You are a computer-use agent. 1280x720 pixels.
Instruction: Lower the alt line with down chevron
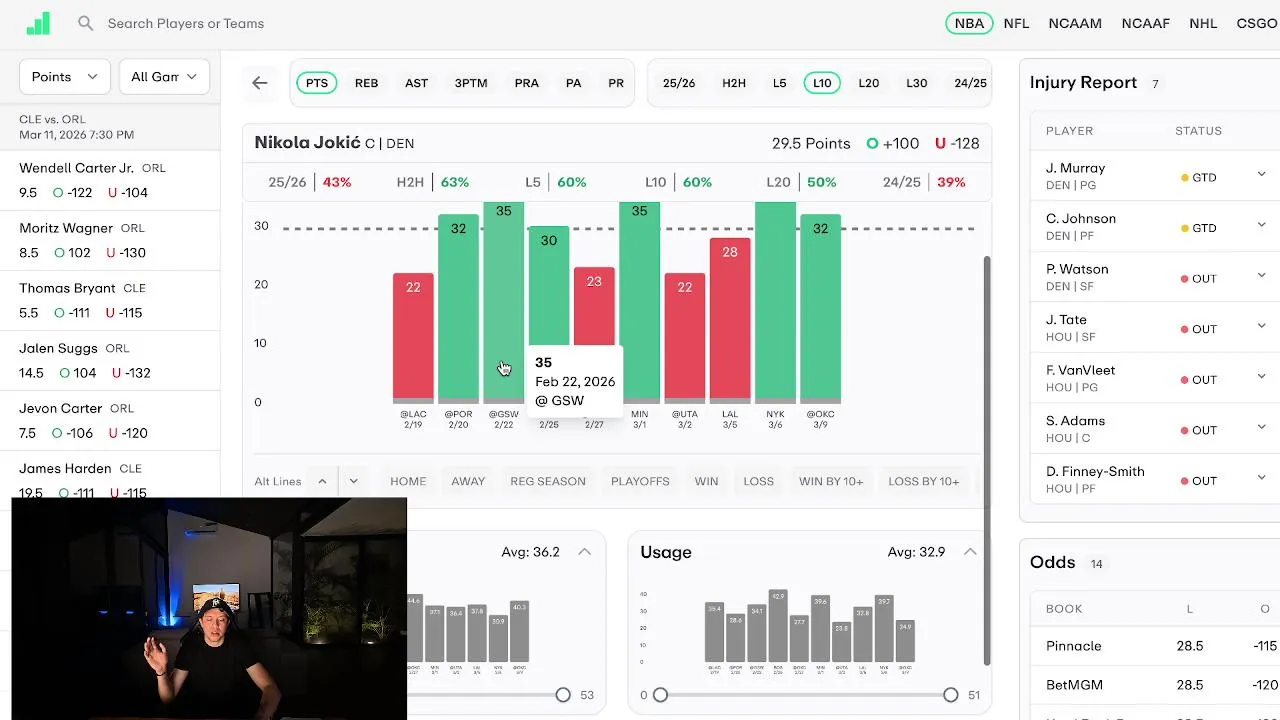point(354,482)
